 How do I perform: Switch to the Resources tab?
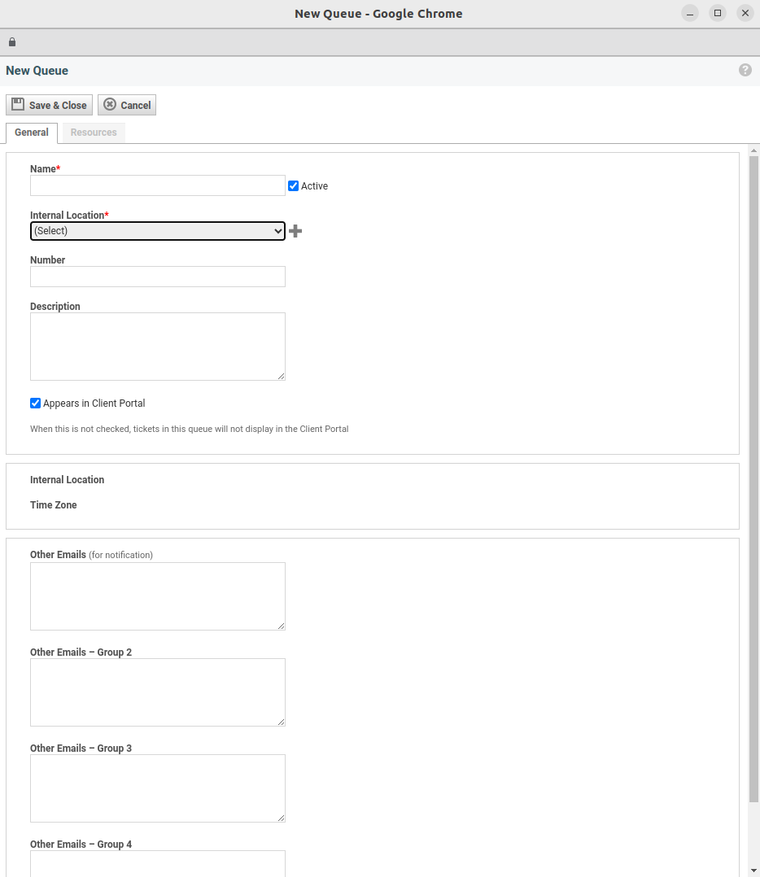tap(93, 132)
